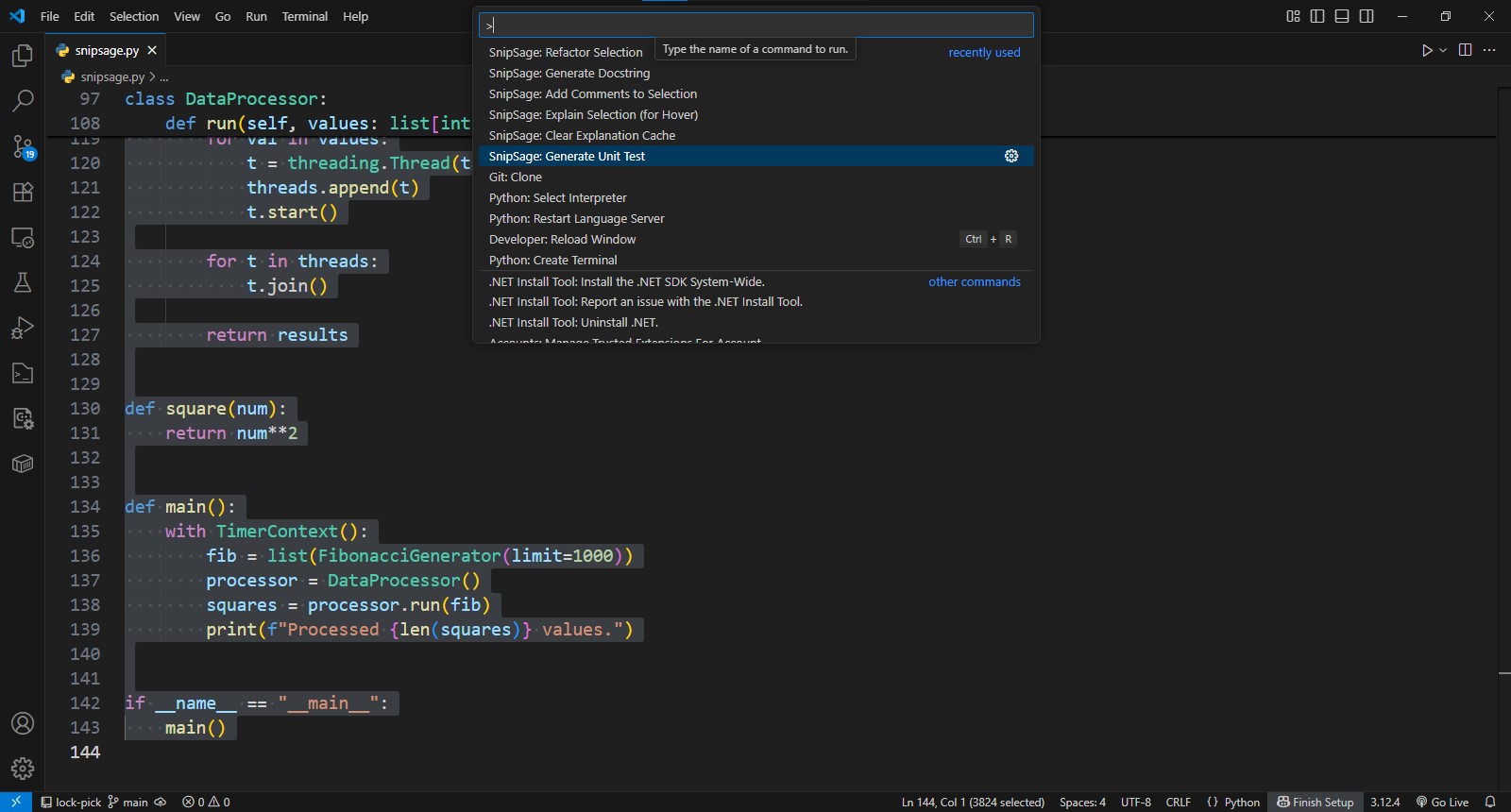Open Source Control view with 19 changes

click(23, 146)
